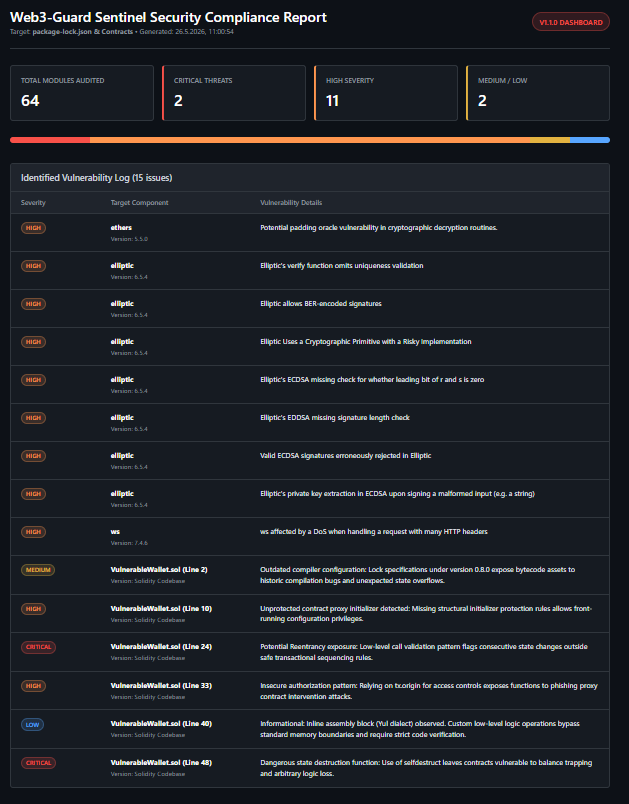Click the MEDIUM severity badge
The height and width of the screenshot is (804, 629).
38,570
